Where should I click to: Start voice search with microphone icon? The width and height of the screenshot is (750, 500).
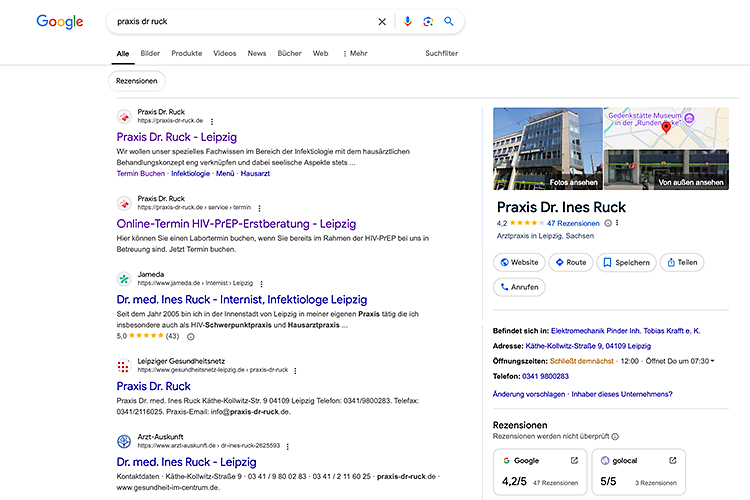click(x=407, y=21)
